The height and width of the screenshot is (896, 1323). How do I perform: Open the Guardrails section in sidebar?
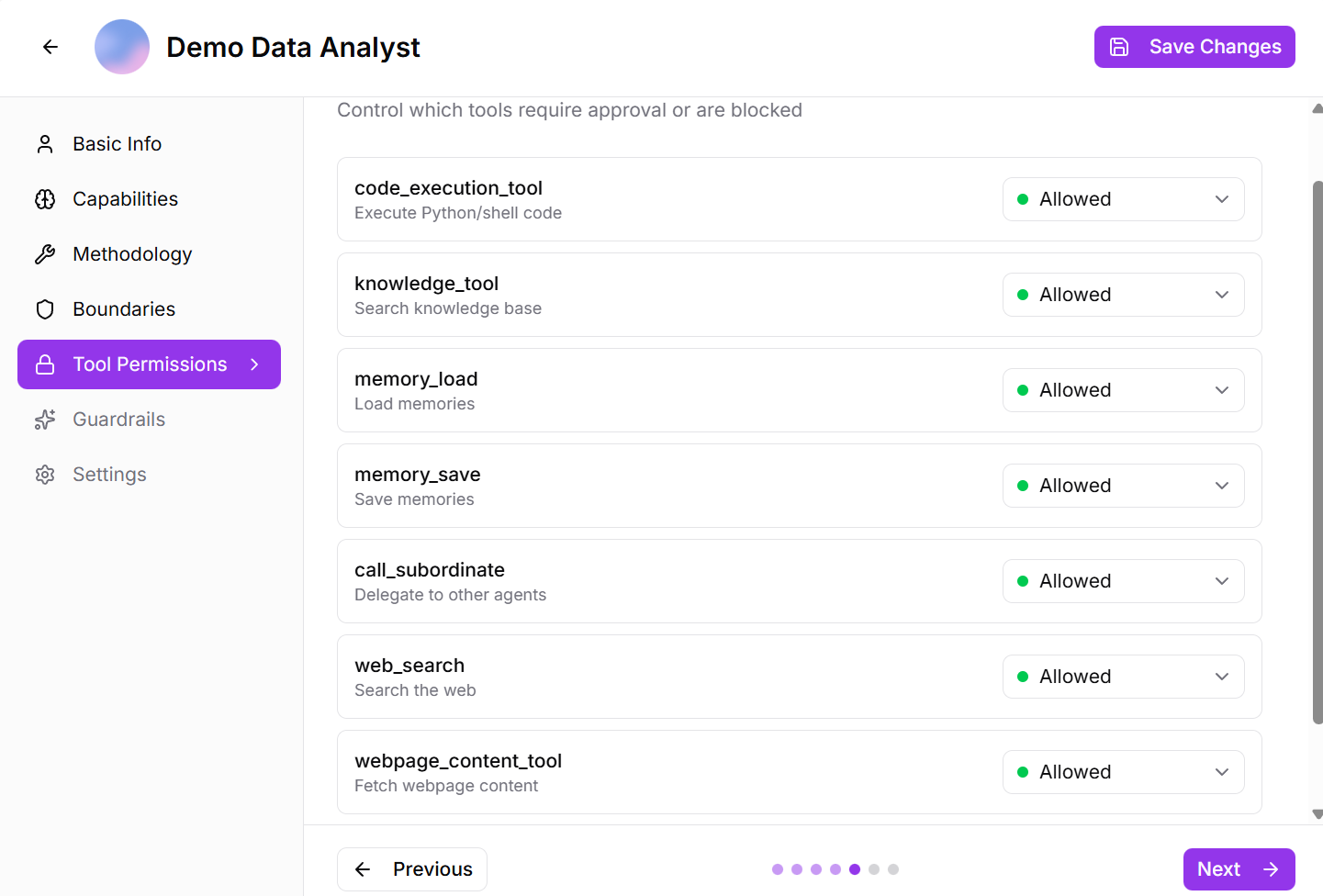point(118,420)
